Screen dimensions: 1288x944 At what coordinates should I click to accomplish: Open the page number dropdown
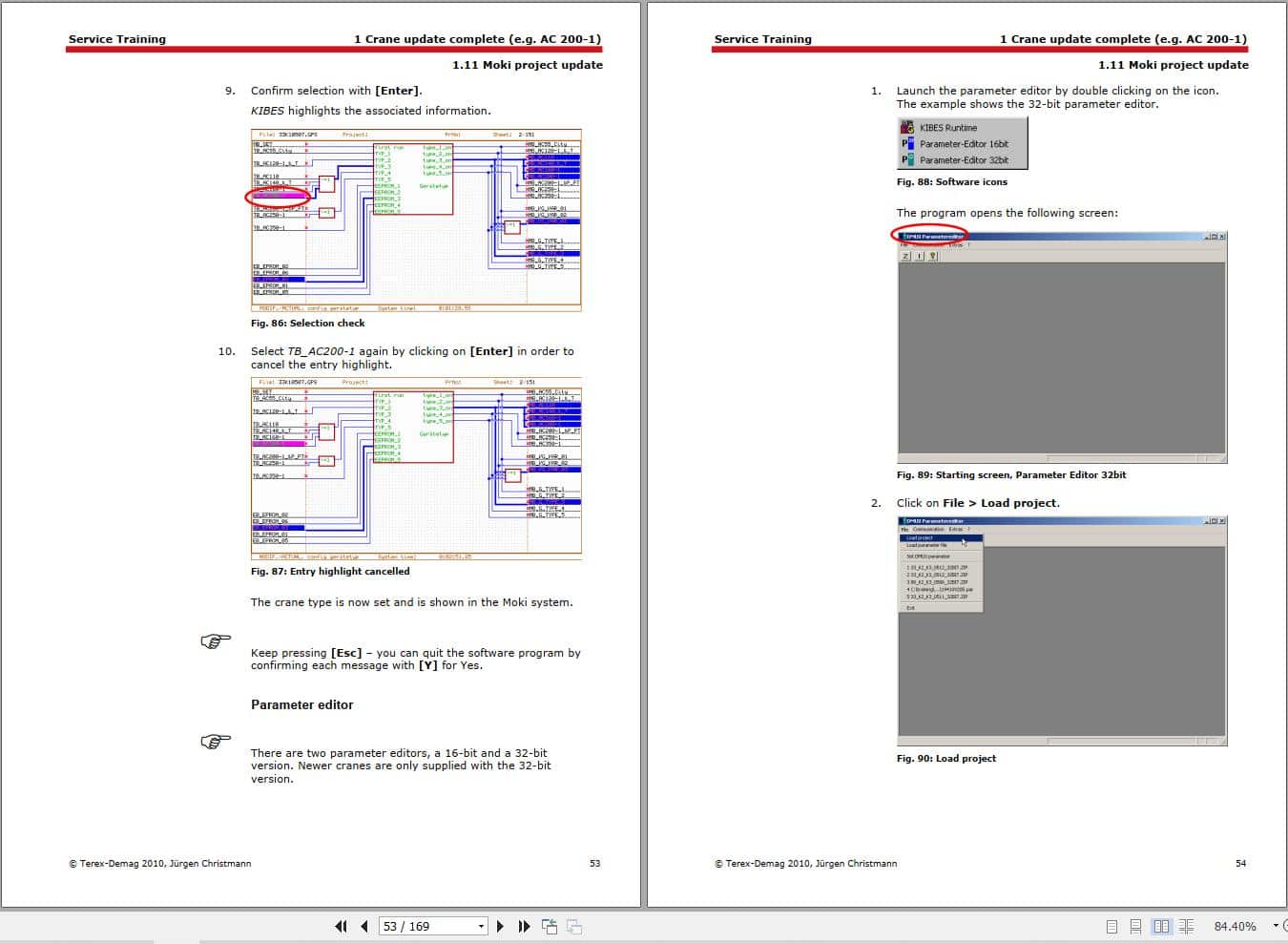coord(482,926)
